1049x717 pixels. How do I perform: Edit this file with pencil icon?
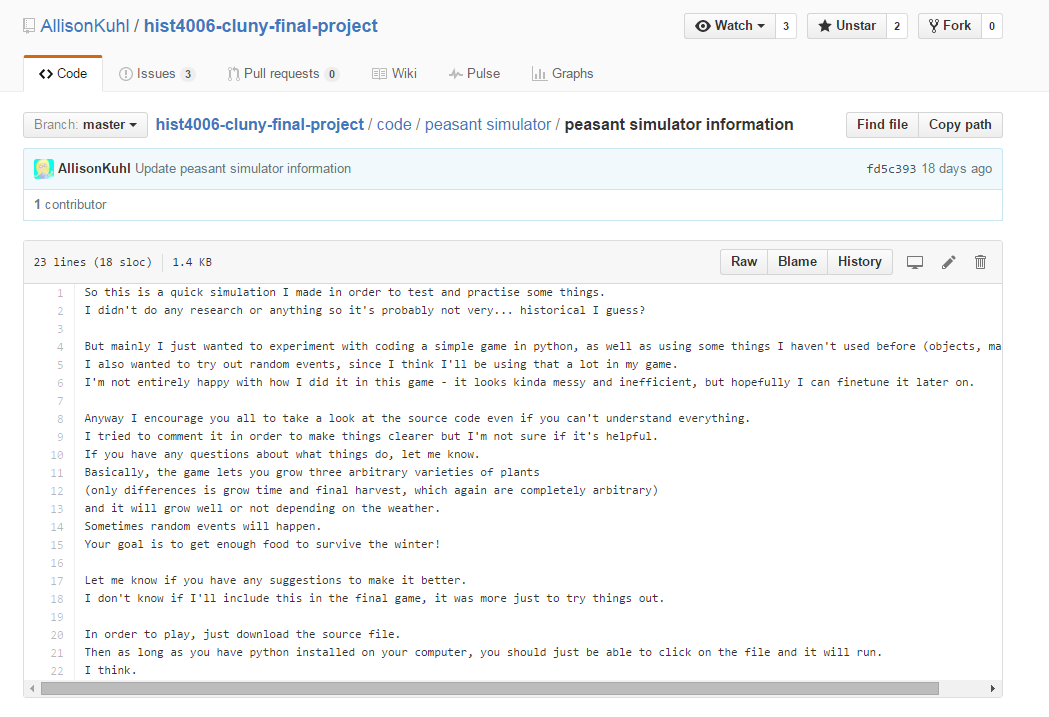tap(949, 262)
